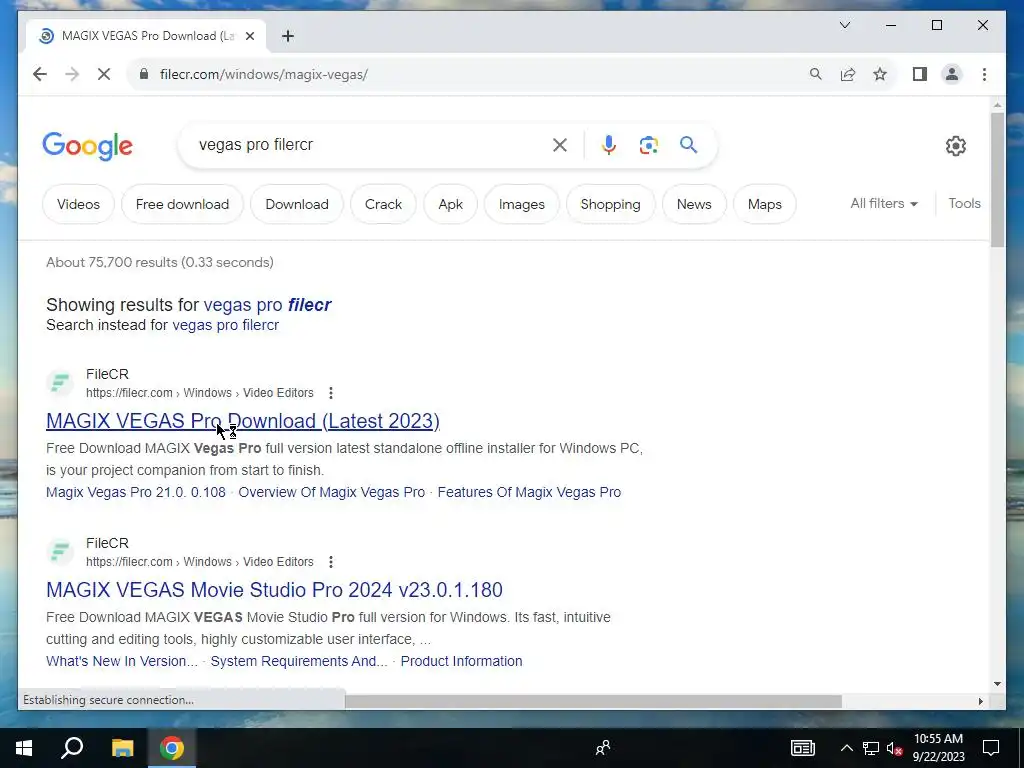
Task: Open Windows taskbar search
Action: (72, 748)
